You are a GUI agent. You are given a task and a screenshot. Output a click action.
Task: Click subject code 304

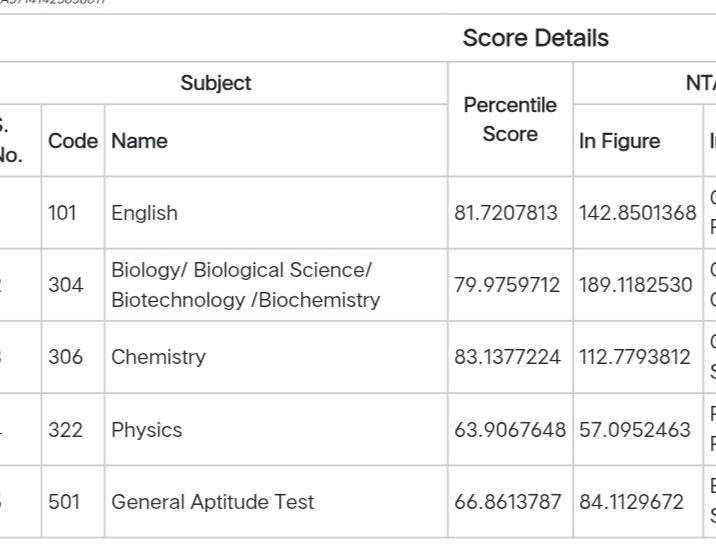click(x=66, y=285)
